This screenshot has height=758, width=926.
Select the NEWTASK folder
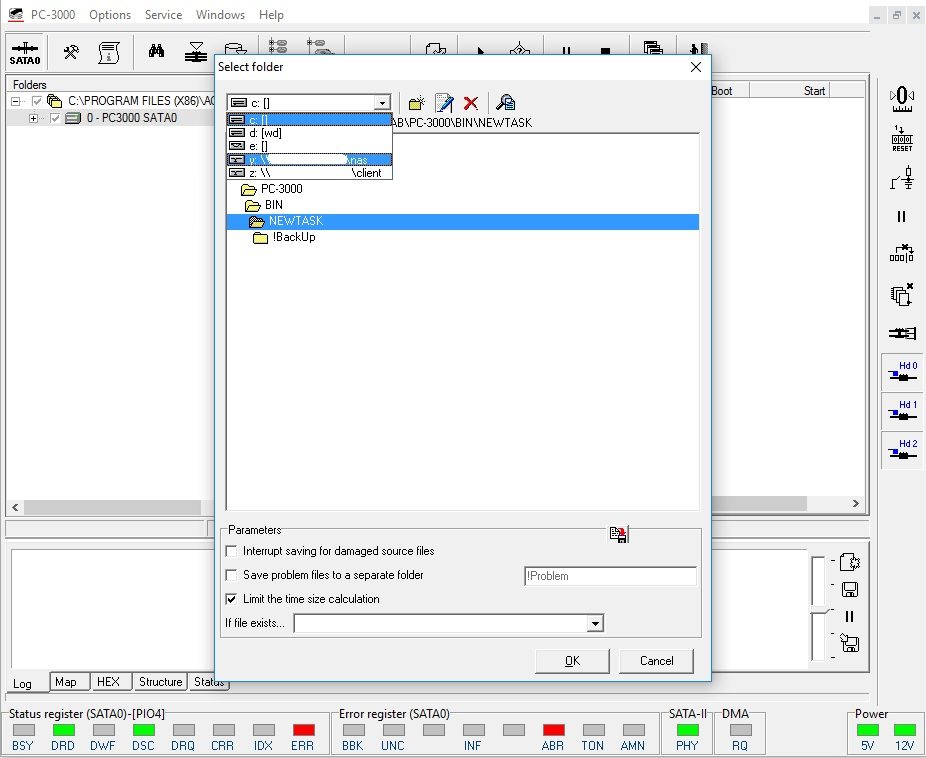click(462, 221)
